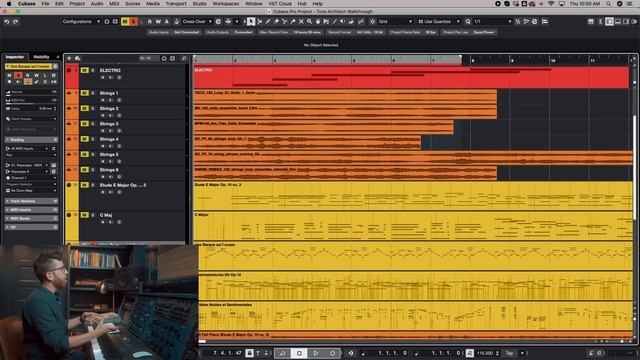Select the Range Selection tool
Screen dimensions: 640x360
tap(259, 21)
